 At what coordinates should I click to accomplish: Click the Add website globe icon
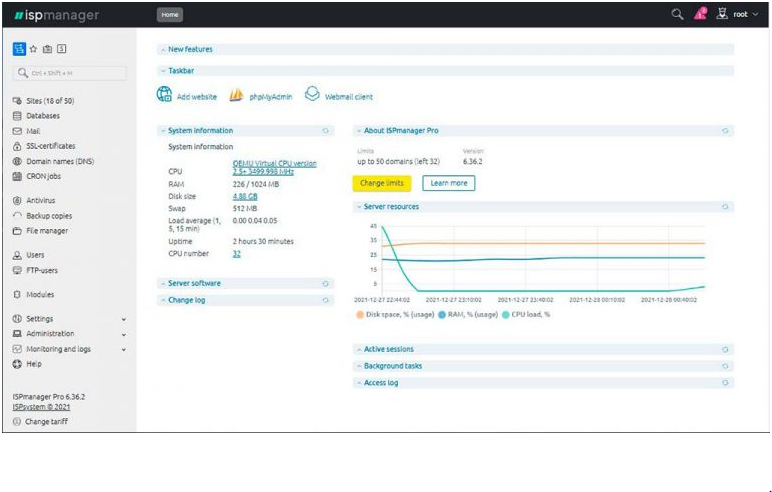coord(164,94)
